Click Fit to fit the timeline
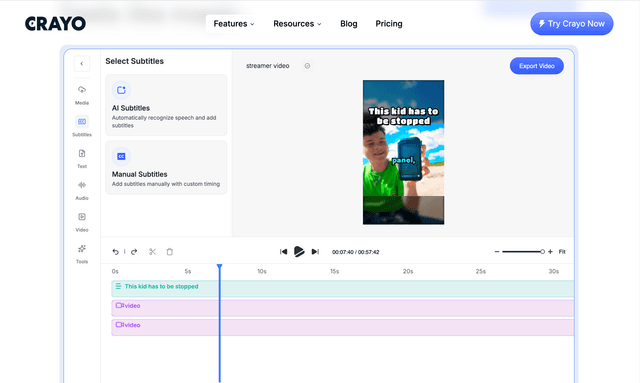Viewport: 640px width, 383px height. [562, 252]
